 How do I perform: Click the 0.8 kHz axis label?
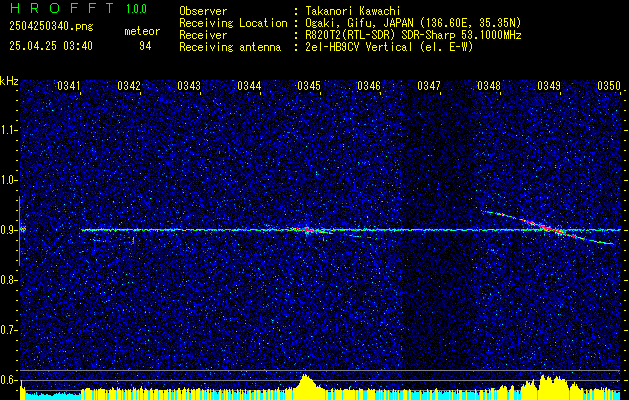[x=8, y=280]
